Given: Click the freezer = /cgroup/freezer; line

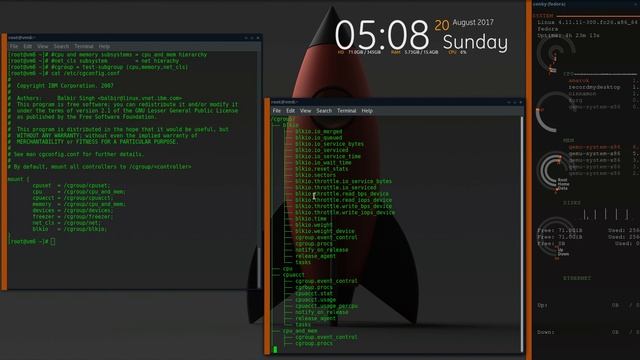Looking at the screenshot, I should click(x=73, y=216).
